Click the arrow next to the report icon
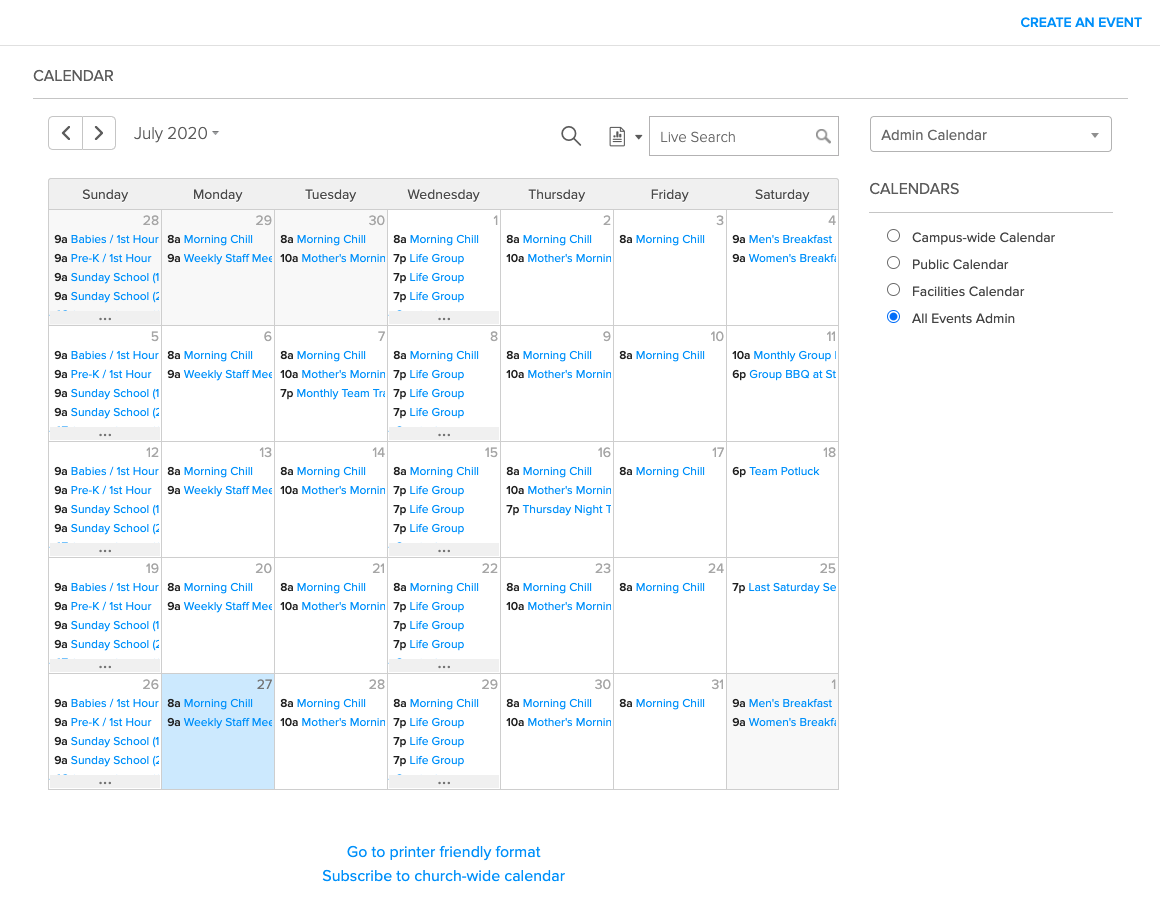The height and width of the screenshot is (897, 1160). pyautogui.click(x=640, y=136)
